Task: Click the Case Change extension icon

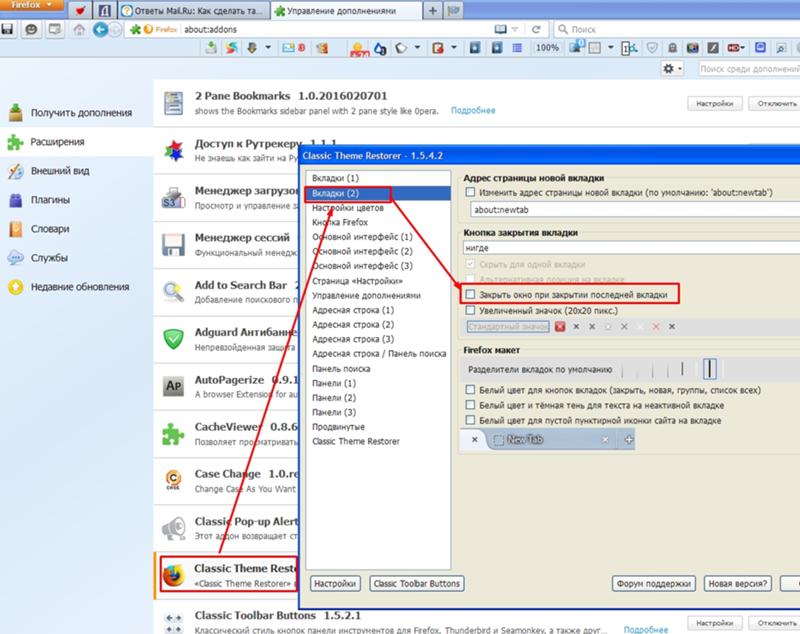Action: click(173, 479)
